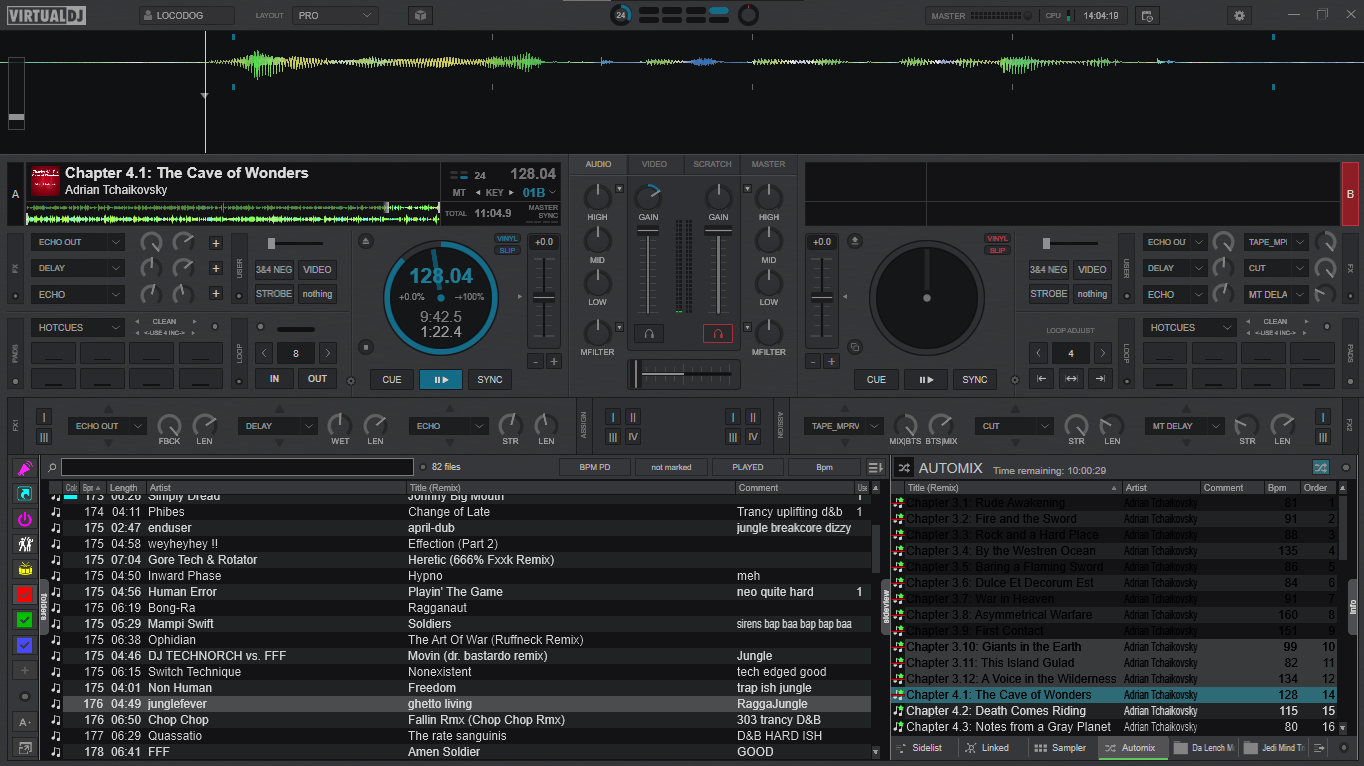Select junglefever ghetto living track row
The width and height of the screenshot is (1364, 766).
(x=460, y=704)
